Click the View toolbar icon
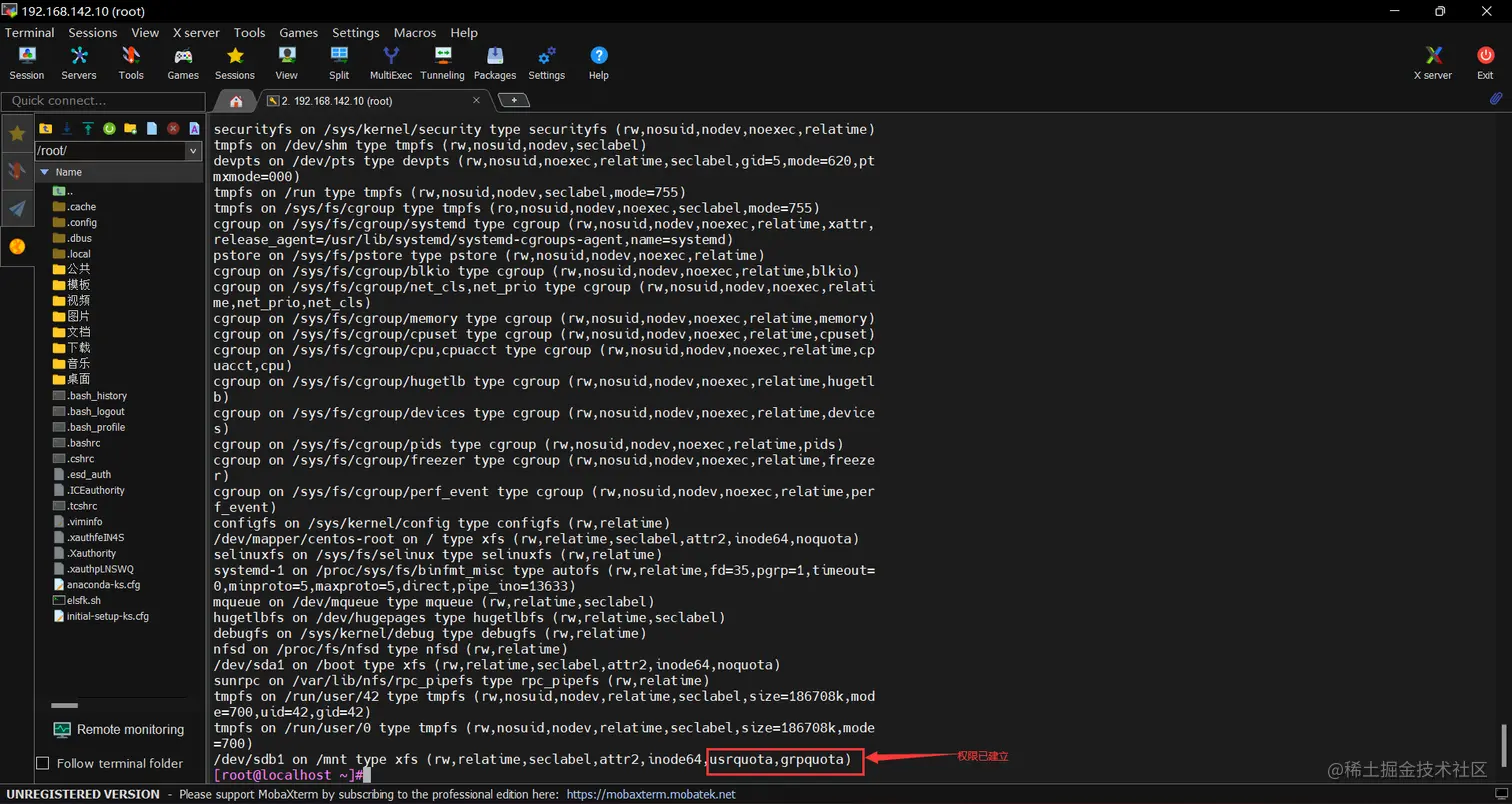 (287, 63)
